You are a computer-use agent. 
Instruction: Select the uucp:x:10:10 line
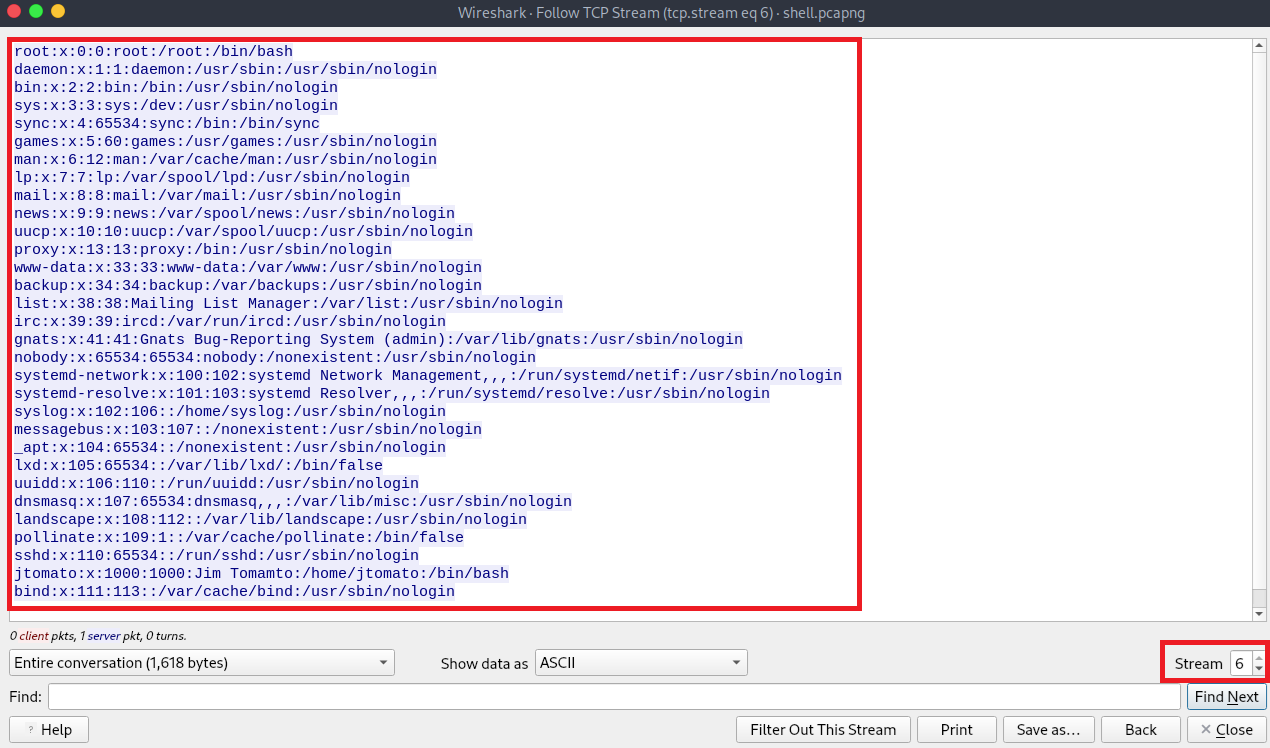[243, 231]
